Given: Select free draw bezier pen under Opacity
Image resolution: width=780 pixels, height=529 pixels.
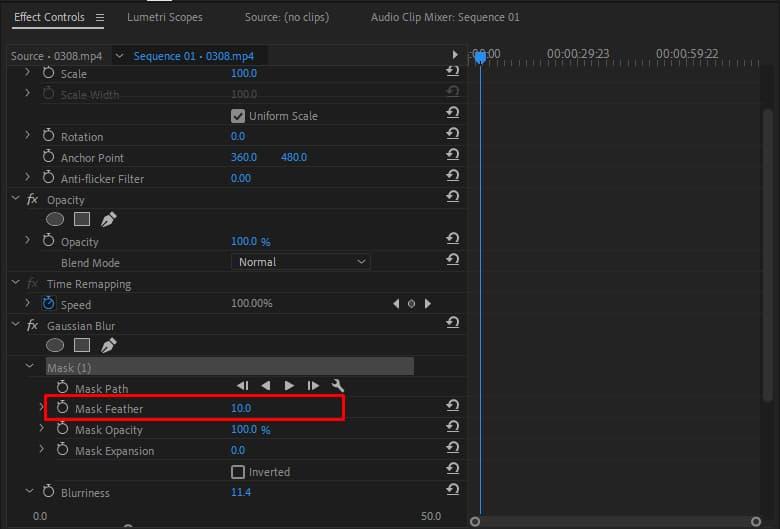Looking at the screenshot, I should click(108, 219).
